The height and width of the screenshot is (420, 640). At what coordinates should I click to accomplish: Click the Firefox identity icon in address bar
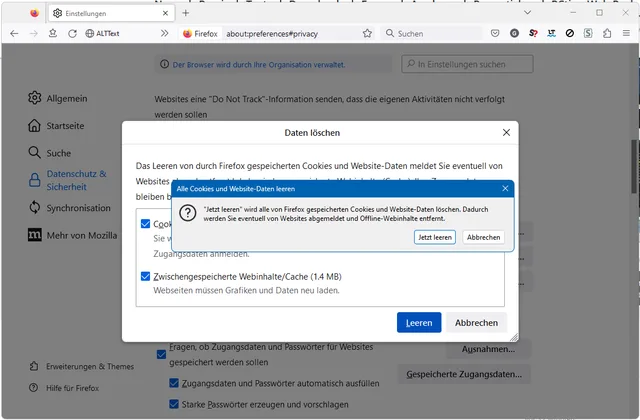coord(200,33)
